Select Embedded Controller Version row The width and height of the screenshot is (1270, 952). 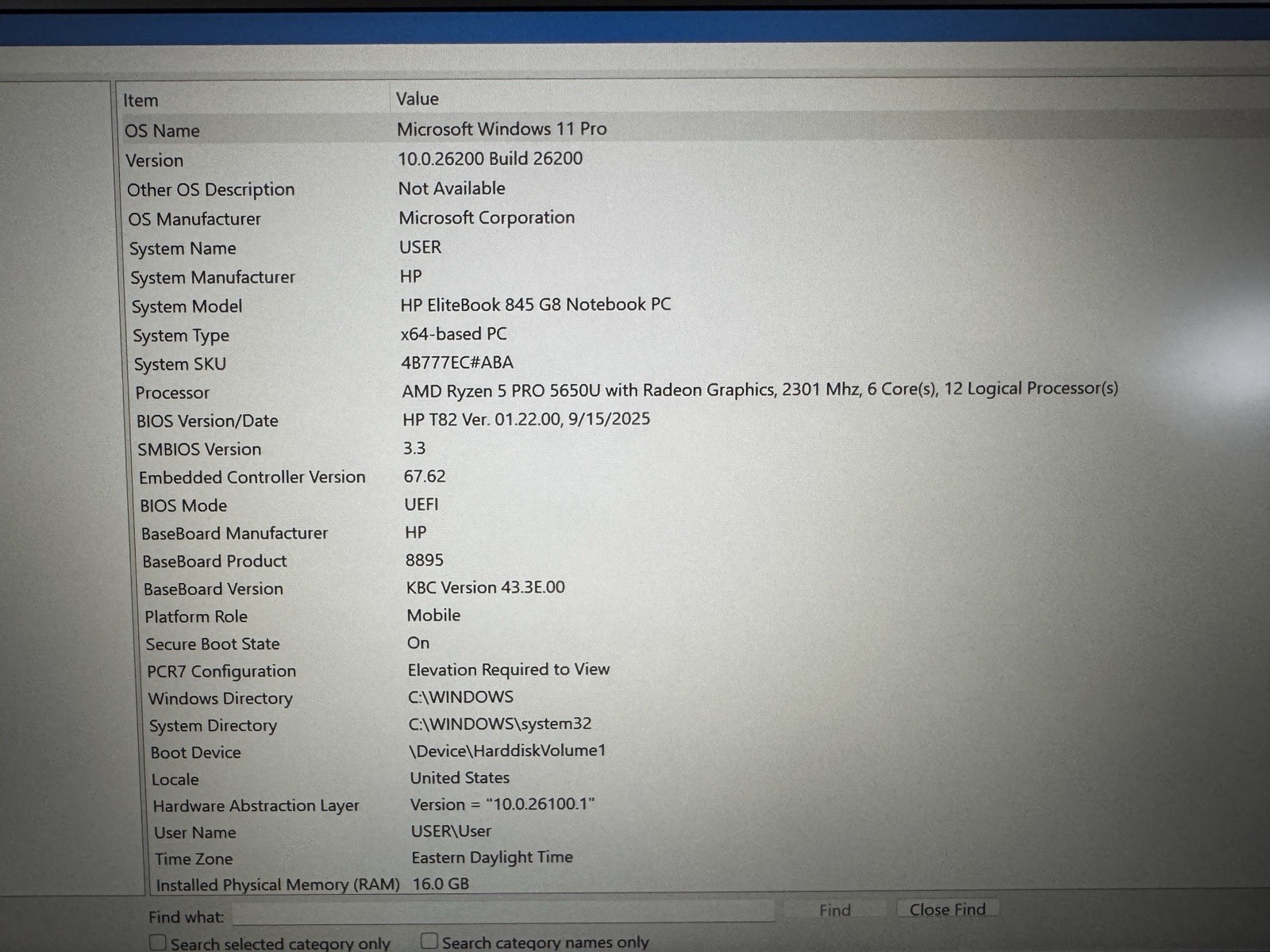click(x=252, y=478)
